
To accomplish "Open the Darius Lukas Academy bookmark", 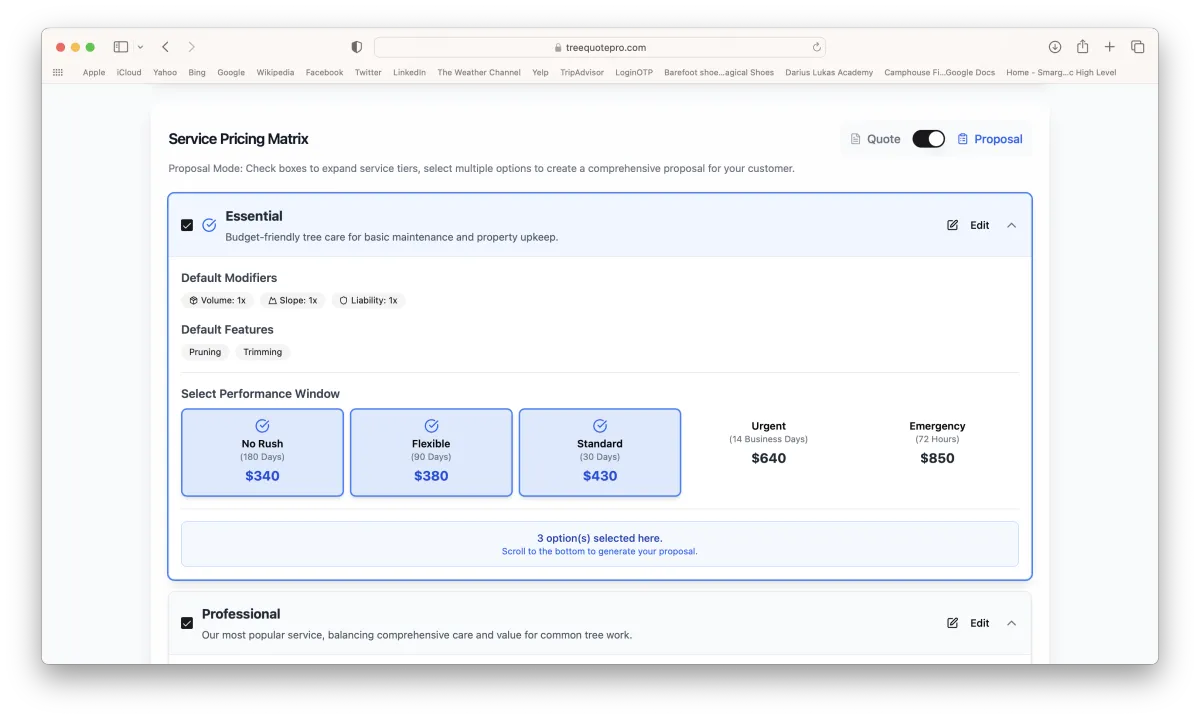I will click(x=829, y=72).
